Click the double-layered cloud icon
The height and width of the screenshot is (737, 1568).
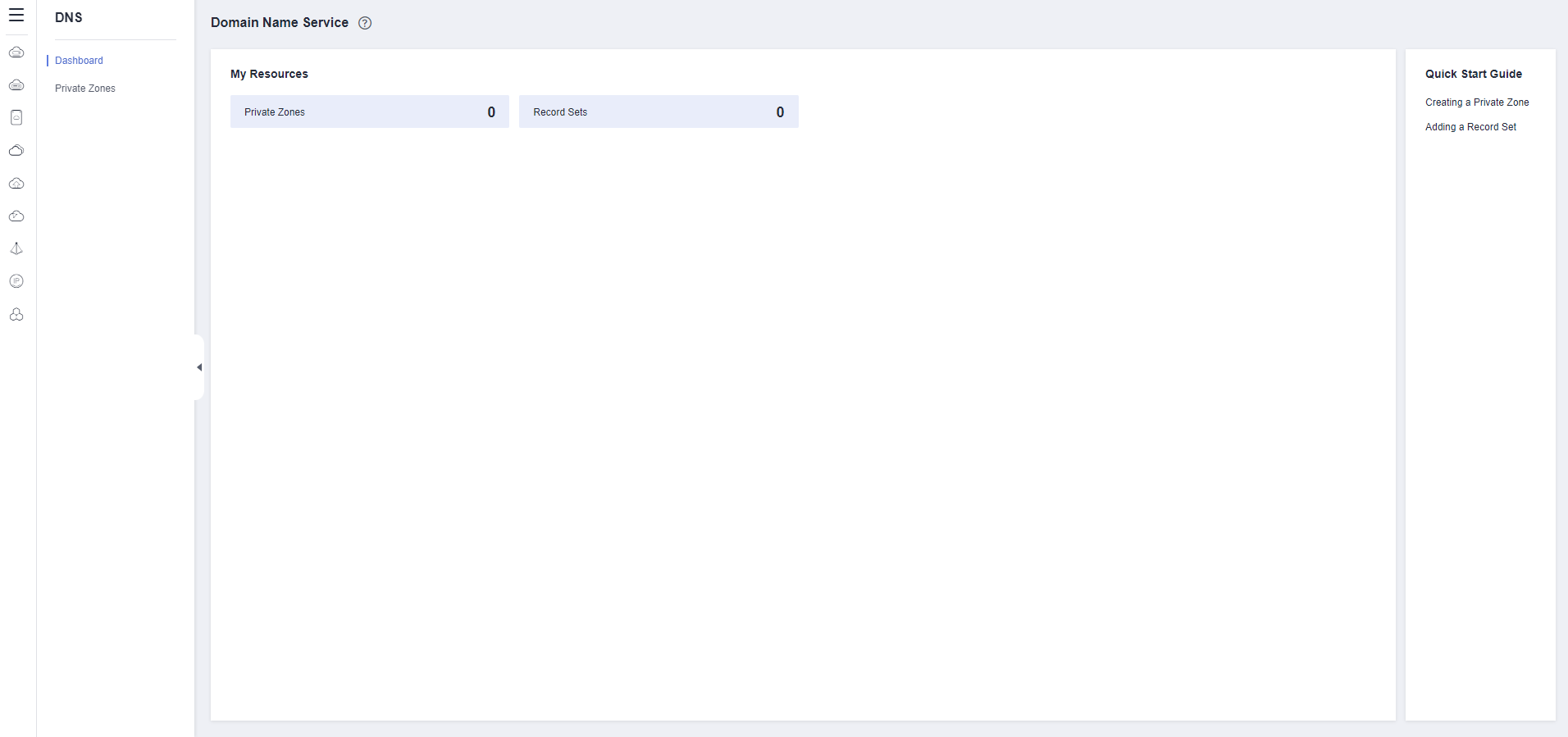[16, 151]
